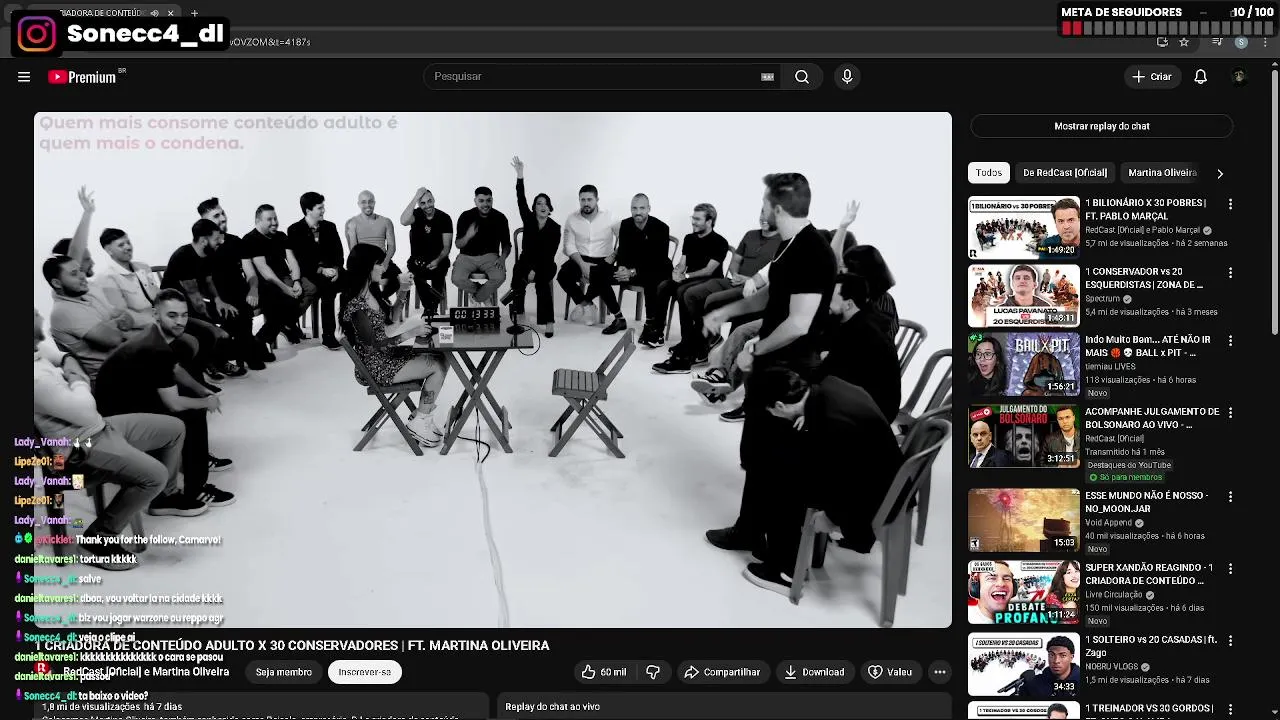1280x720 pixels.
Task: Click Inscrever-se subscribe button
Action: (x=365, y=672)
